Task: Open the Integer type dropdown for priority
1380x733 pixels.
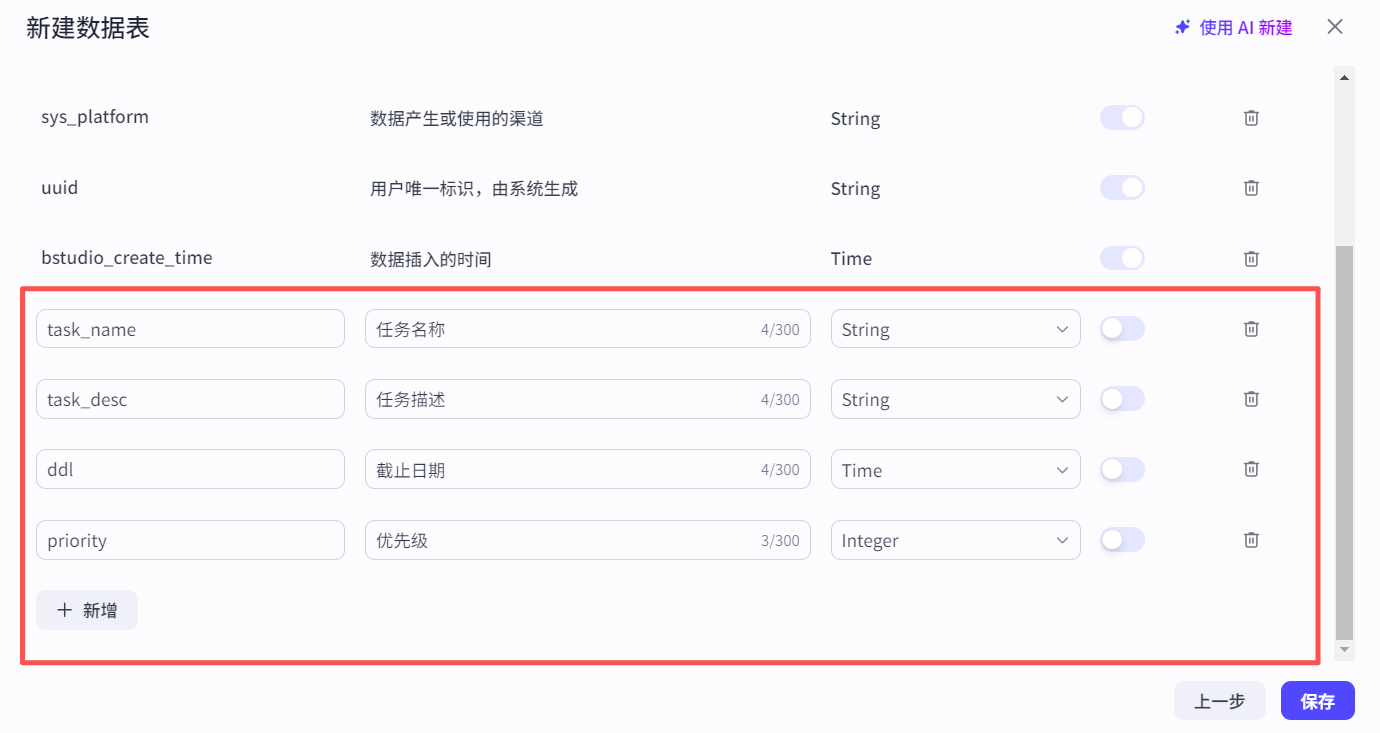Action: 954,540
